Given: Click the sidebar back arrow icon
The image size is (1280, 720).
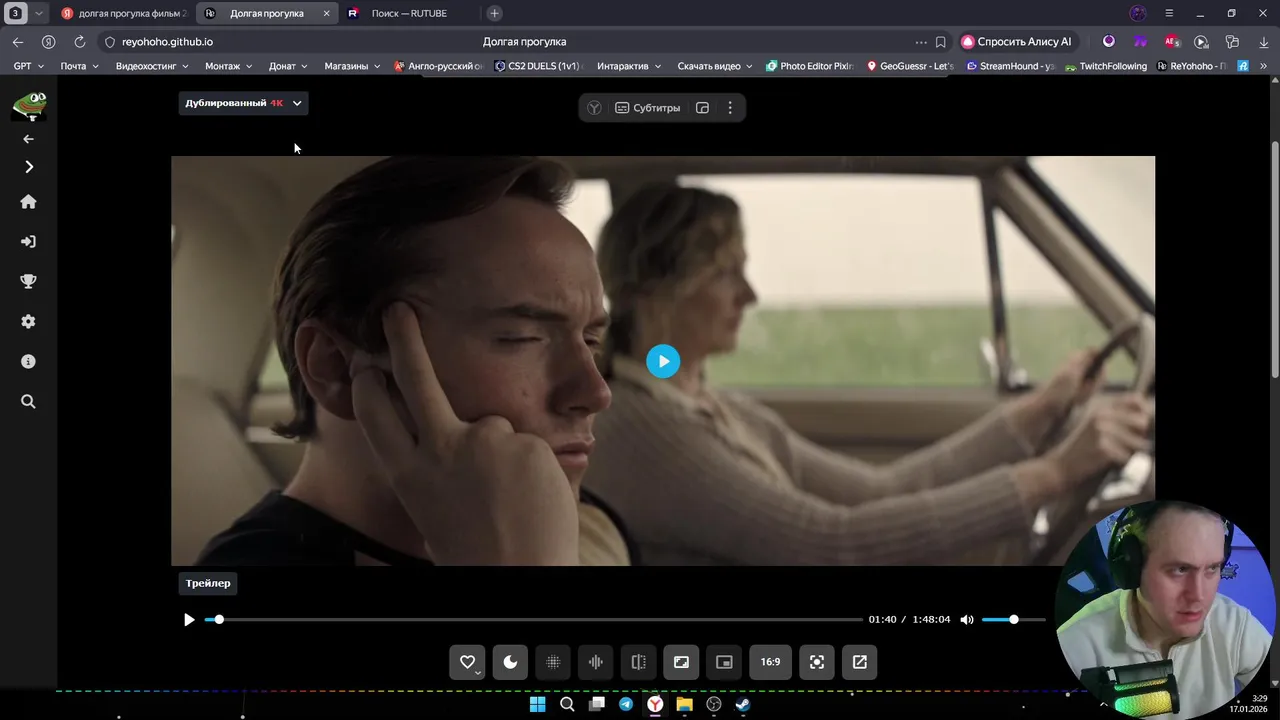Looking at the screenshot, I should (28, 139).
